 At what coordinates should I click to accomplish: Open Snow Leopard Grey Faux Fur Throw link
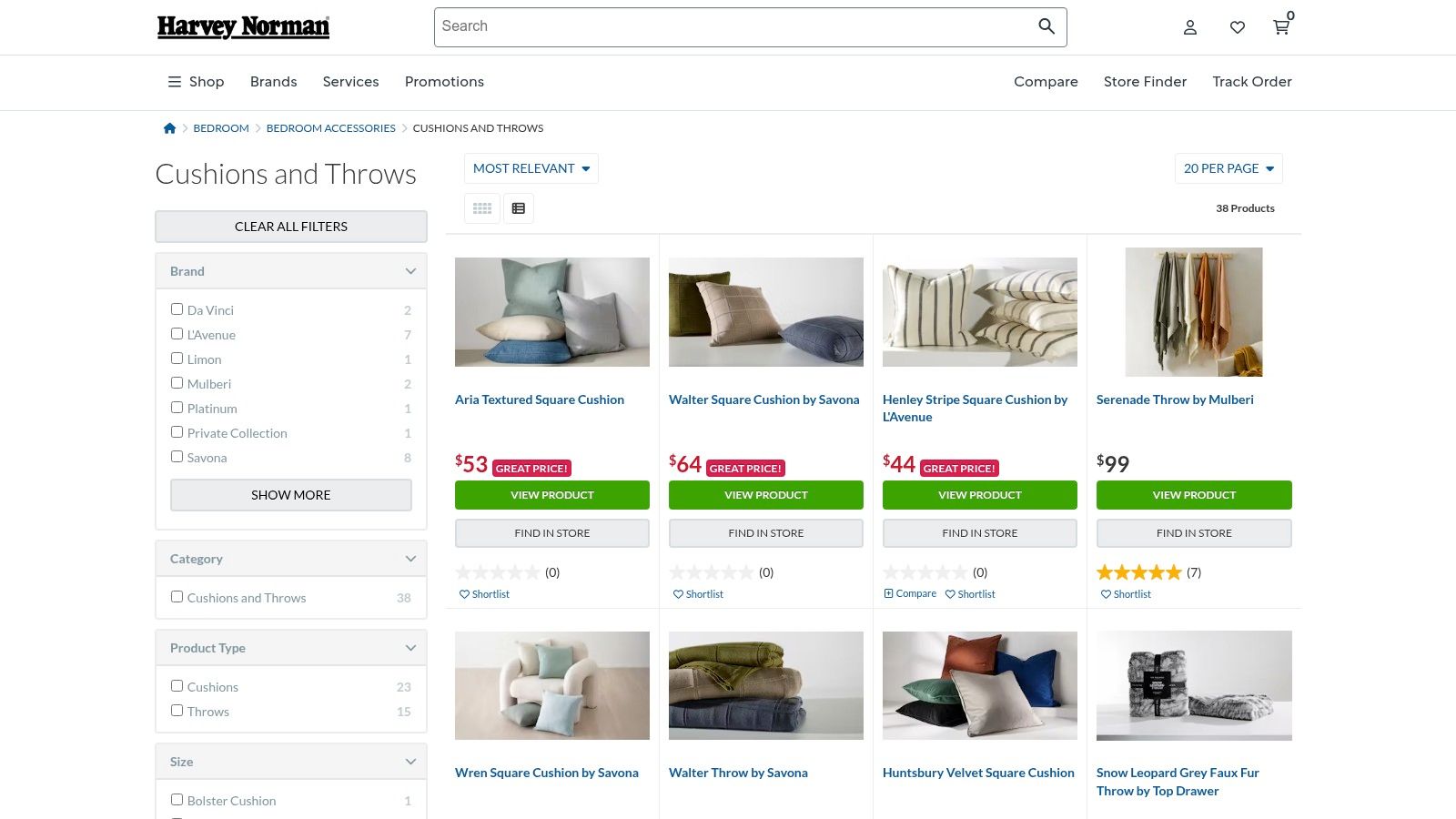[x=1178, y=782]
